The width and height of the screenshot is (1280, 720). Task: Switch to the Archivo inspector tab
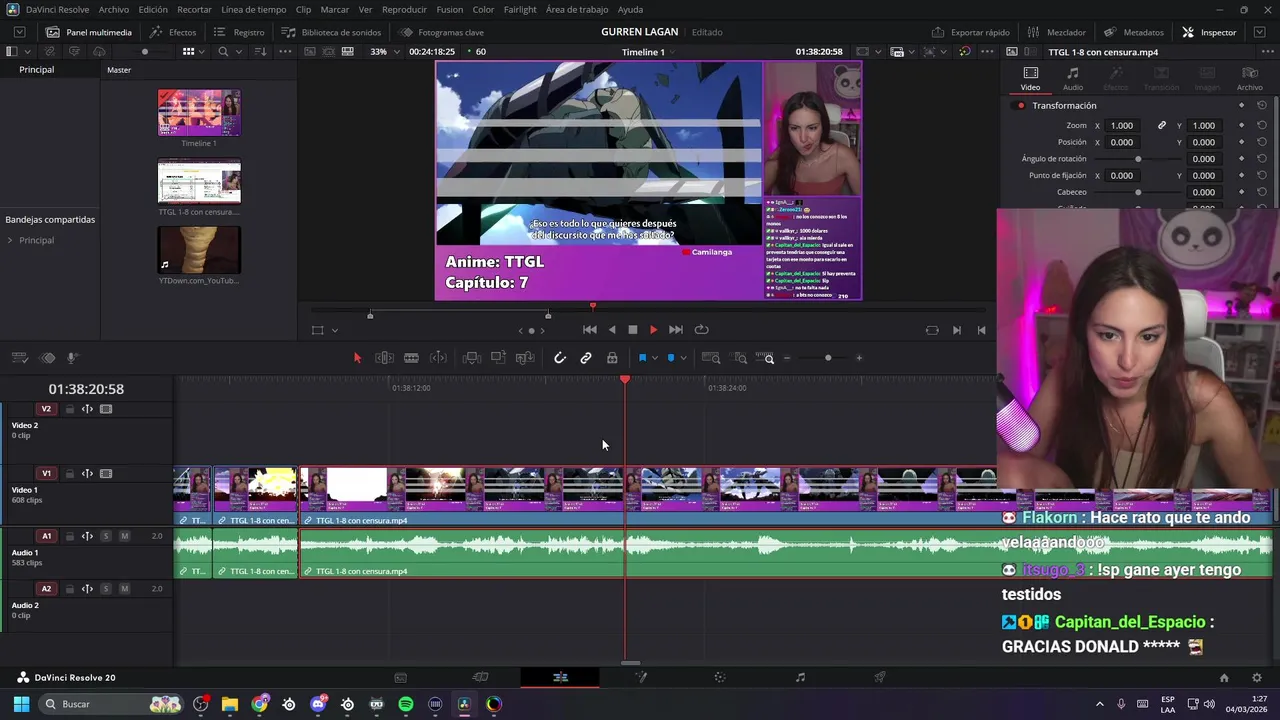click(1250, 79)
